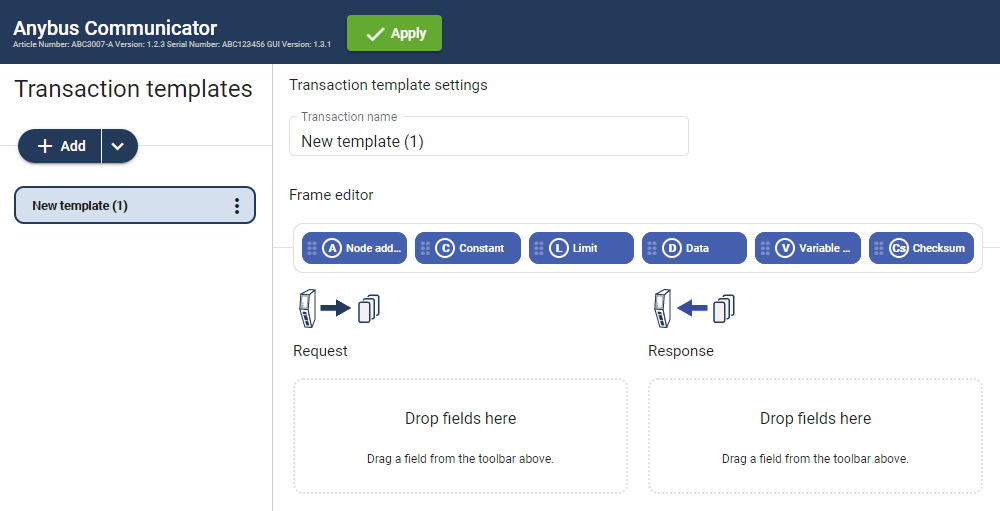Viewport: 1000px width, 511px height.
Task: Select the Limit field chip
Action: click(581, 248)
